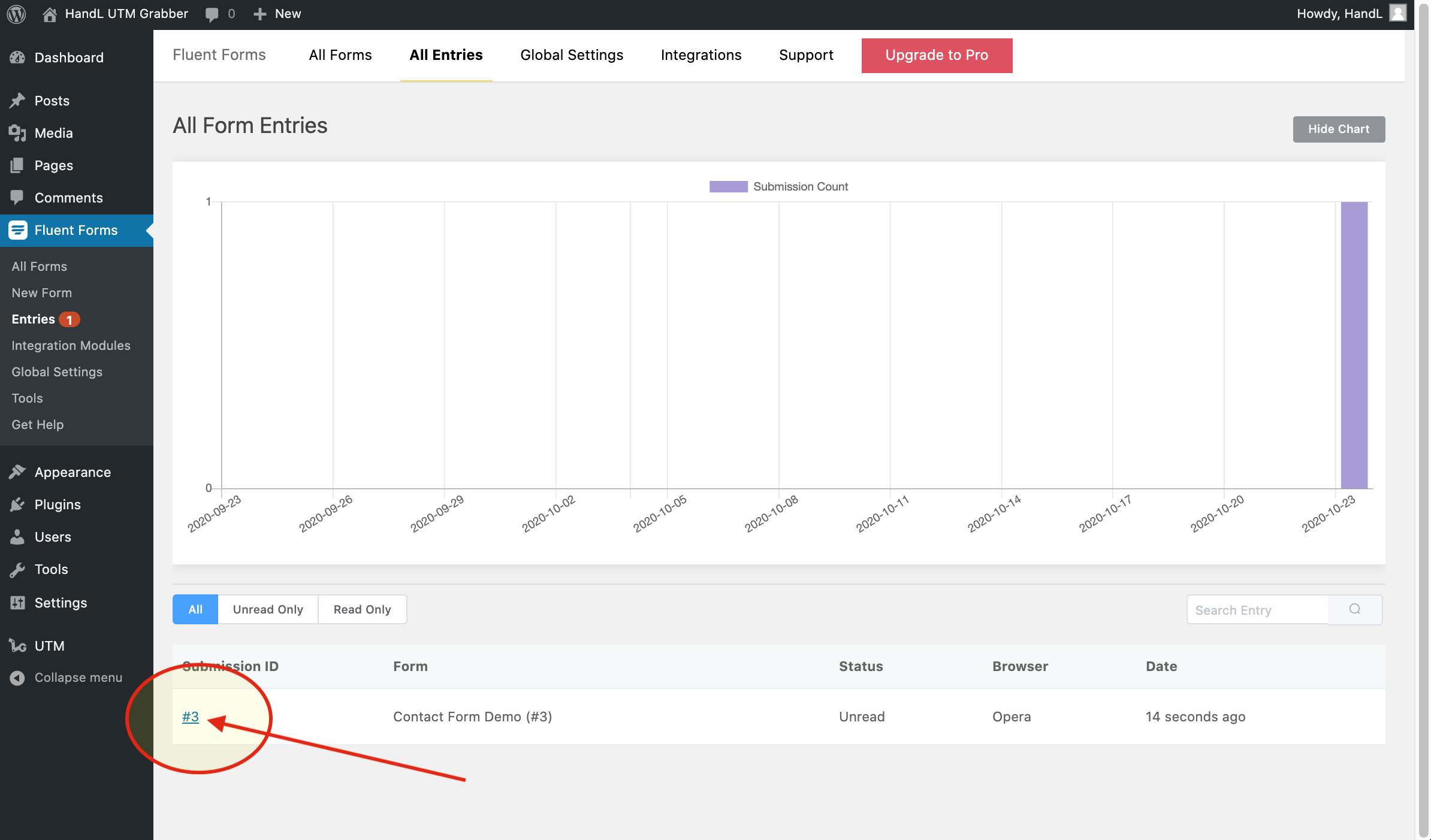Click the WordPress logo icon
Image resolution: width=1431 pixels, height=840 pixels.
[x=16, y=14]
